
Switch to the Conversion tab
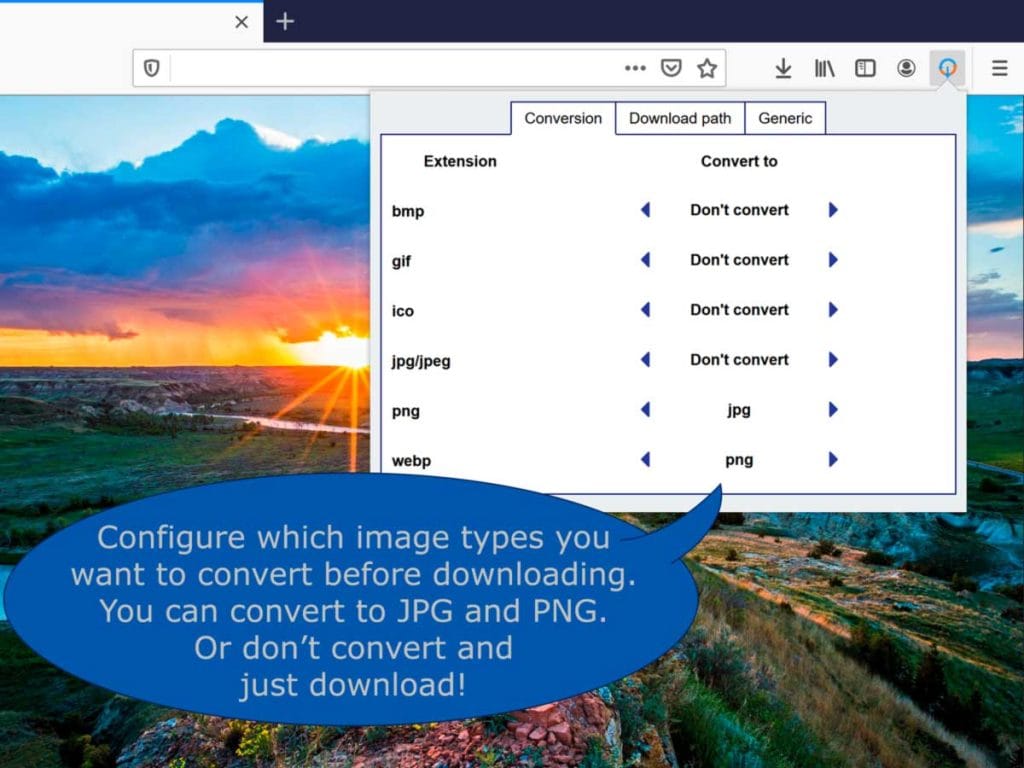[x=563, y=118]
